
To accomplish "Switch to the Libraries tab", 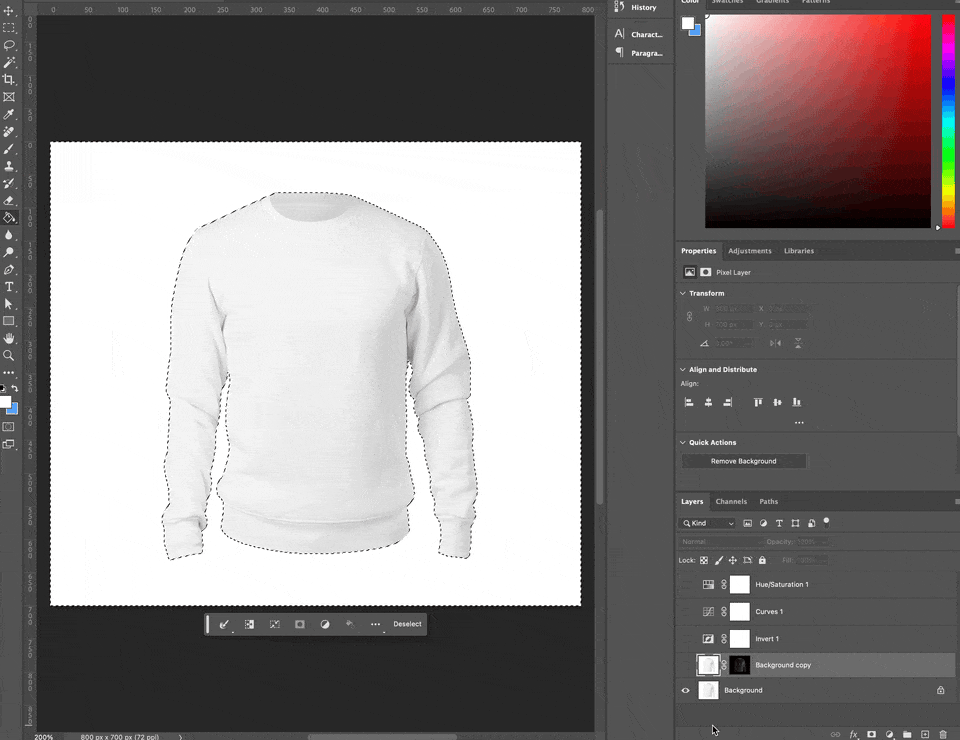I will (799, 251).
